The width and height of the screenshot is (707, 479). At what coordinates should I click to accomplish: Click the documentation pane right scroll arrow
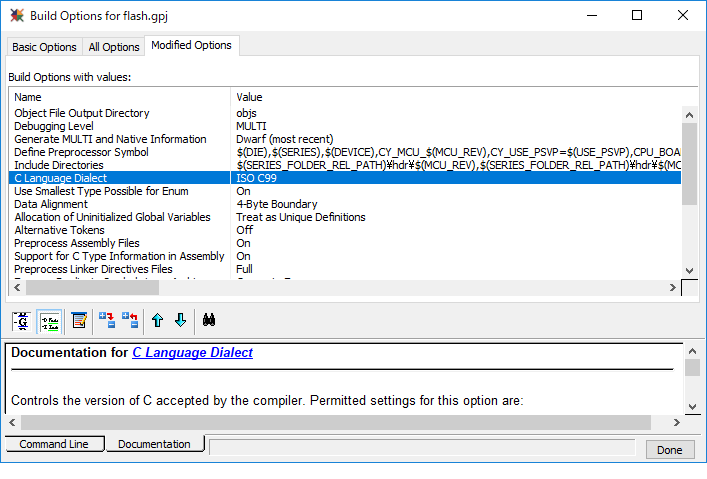click(676, 423)
